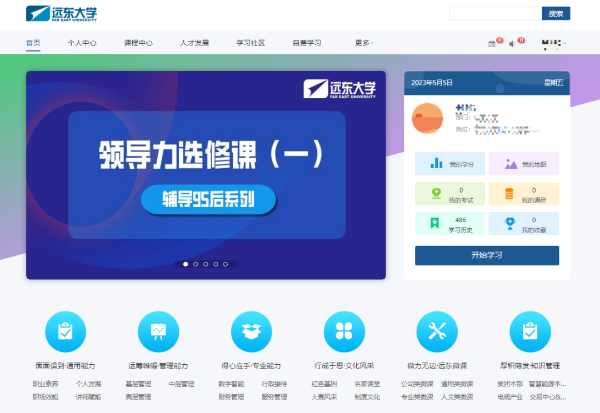
Task: Click the notification bell icon in header
Action: tap(491, 43)
